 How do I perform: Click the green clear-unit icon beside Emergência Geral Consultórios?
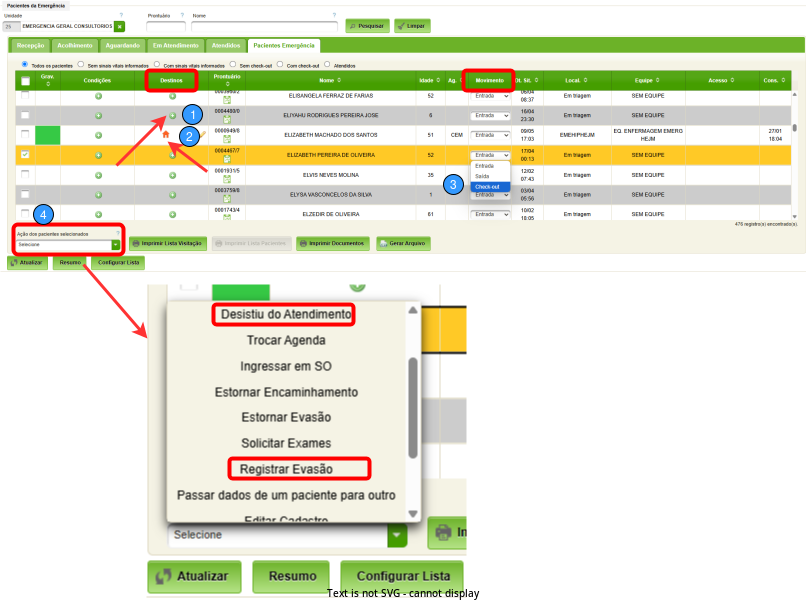pos(120,26)
